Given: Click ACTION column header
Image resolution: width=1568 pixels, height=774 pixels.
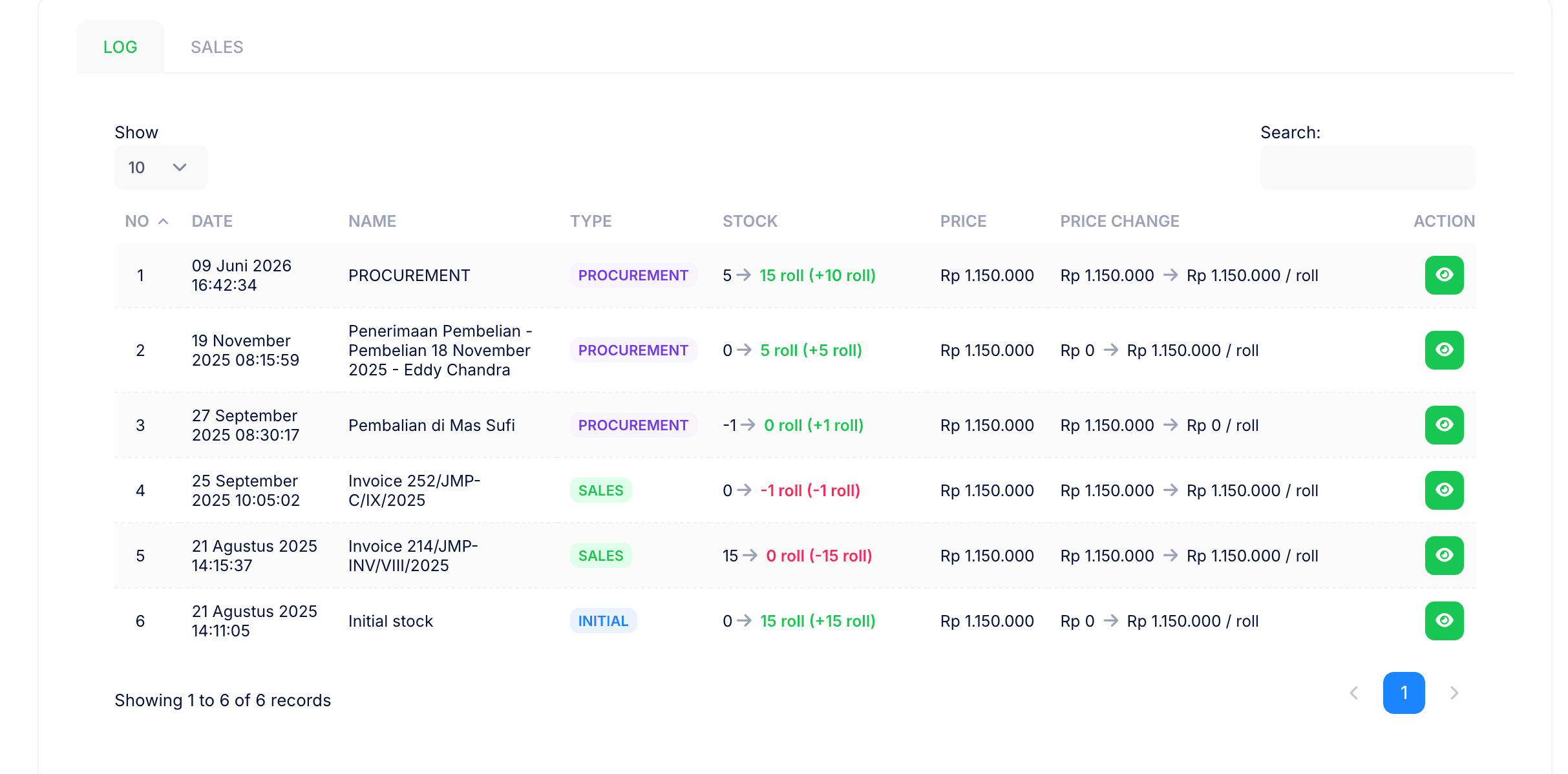Looking at the screenshot, I should pyautogui.click(x=1444, y=221).
